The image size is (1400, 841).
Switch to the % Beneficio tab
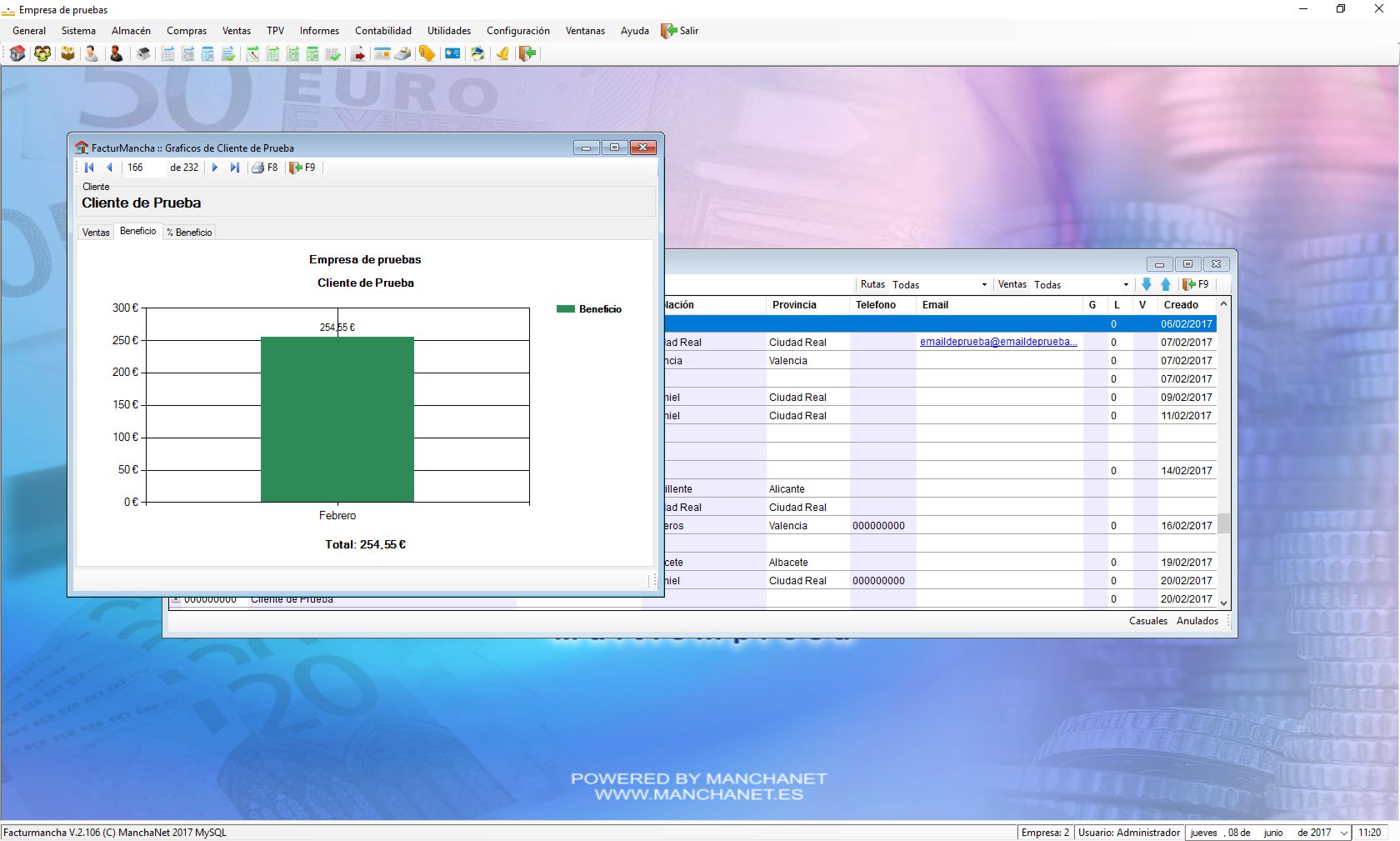pyautogui.click(x=189, y=233)
